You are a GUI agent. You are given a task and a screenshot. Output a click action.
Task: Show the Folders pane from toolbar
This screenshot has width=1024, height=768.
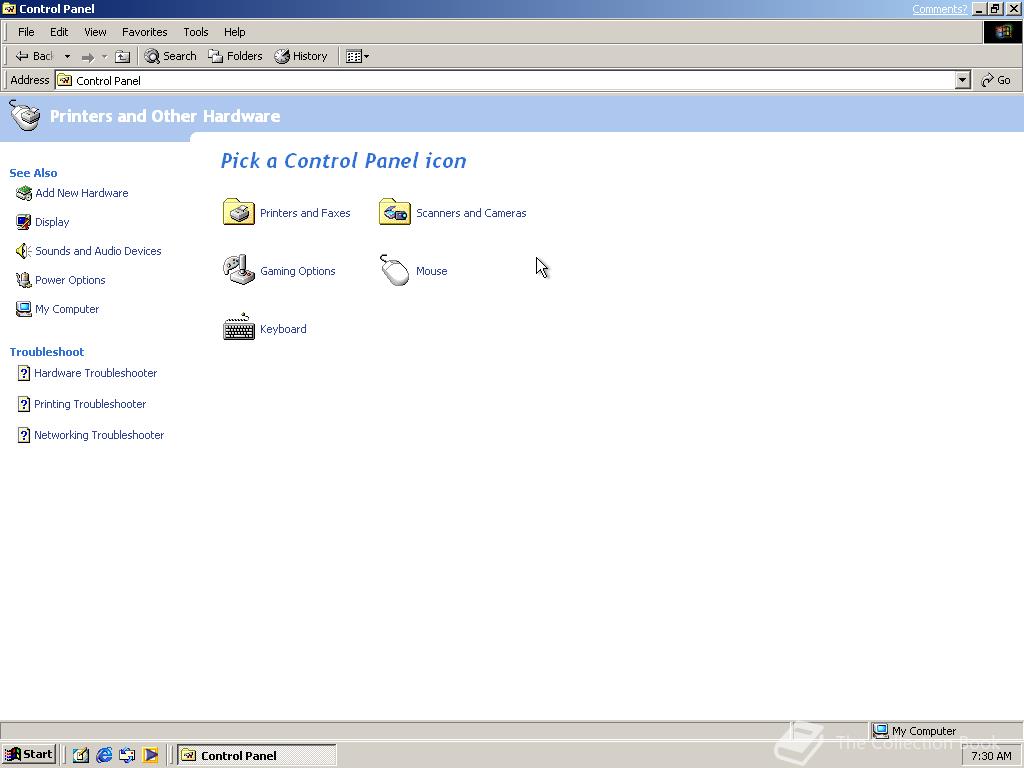(235, 56)
